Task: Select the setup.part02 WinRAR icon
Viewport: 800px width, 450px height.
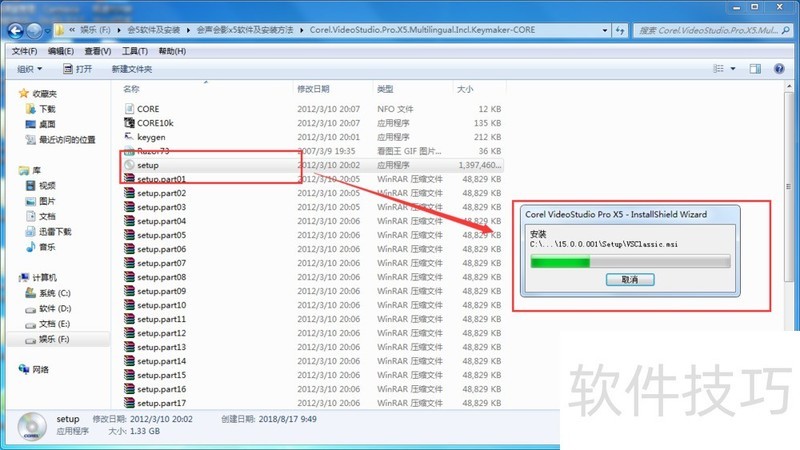Action: pos(129,193)
